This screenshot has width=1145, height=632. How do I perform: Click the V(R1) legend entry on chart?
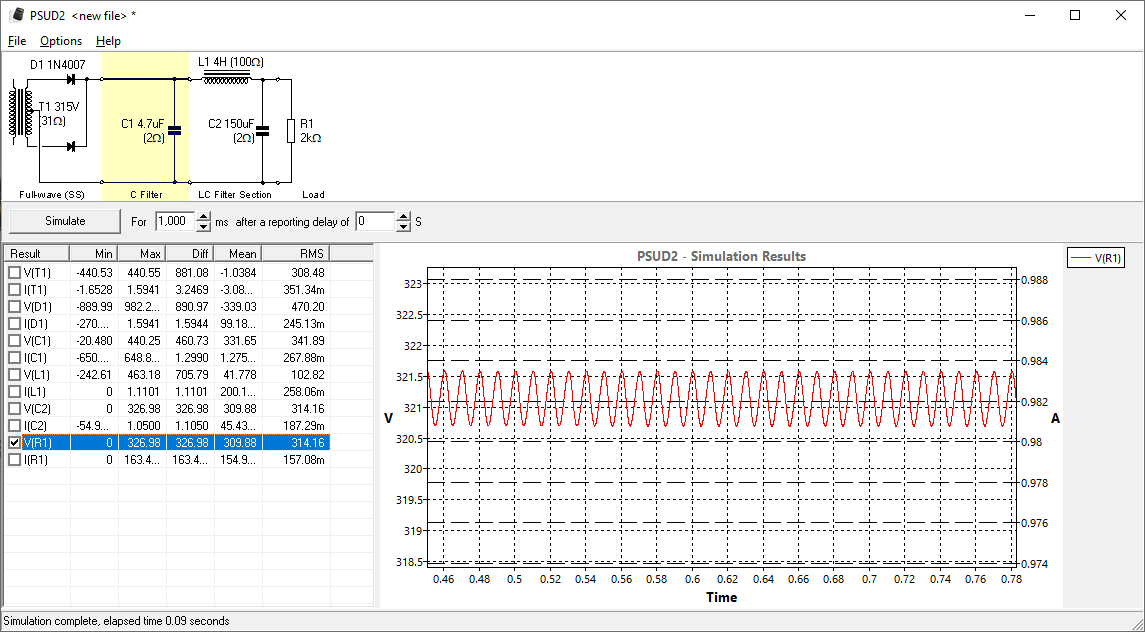point(1095,257)
